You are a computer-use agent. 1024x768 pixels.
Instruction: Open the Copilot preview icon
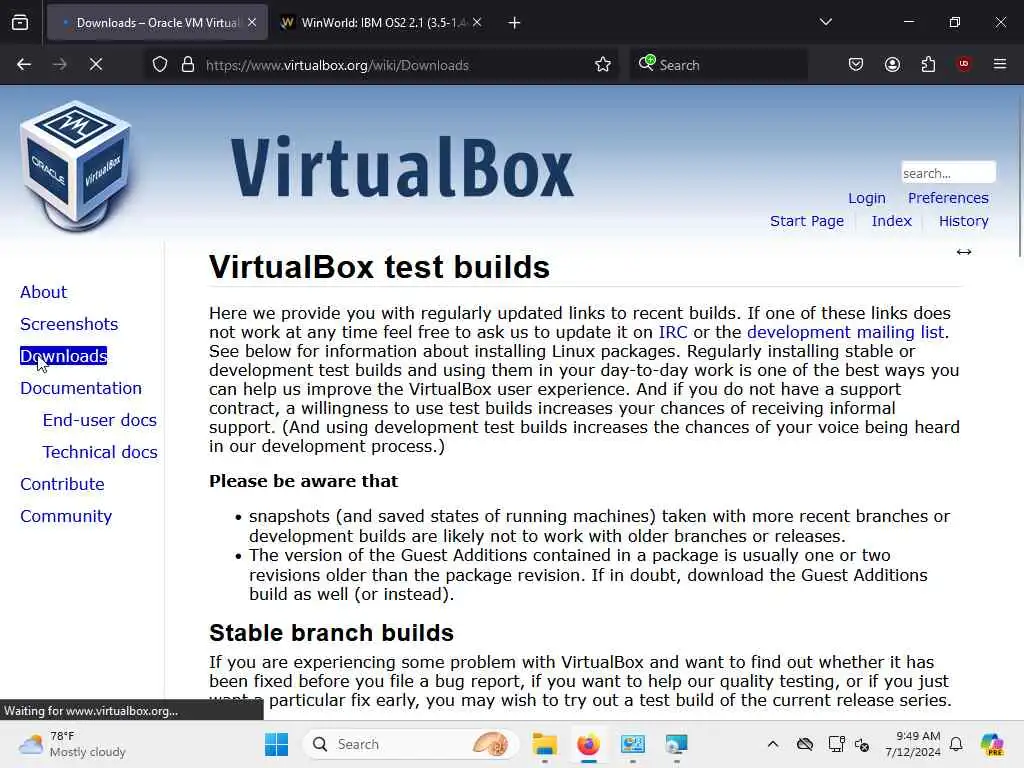point(992,744)
